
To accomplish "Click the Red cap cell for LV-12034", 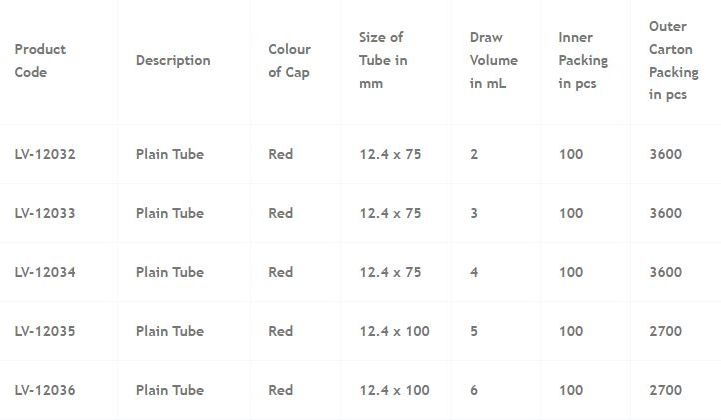I will click(x=280, y=272).
